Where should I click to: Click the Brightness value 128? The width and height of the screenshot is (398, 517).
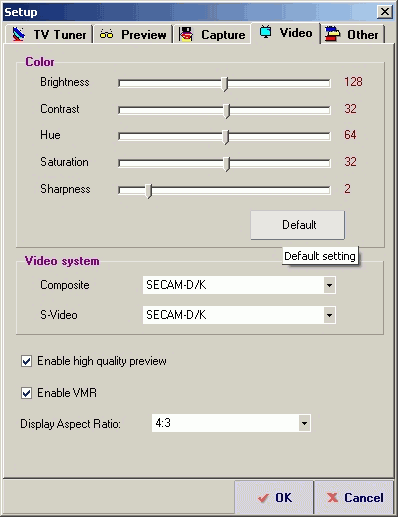pos(353,82)
